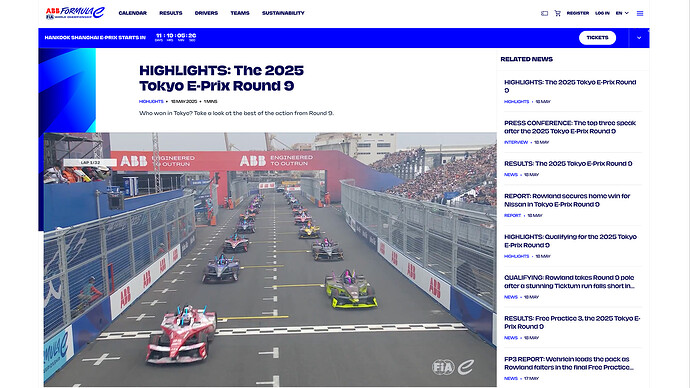Click the 'Who won in Tokyo?' description text
This screenshot has width=690, height=388.
click(236, 113)
